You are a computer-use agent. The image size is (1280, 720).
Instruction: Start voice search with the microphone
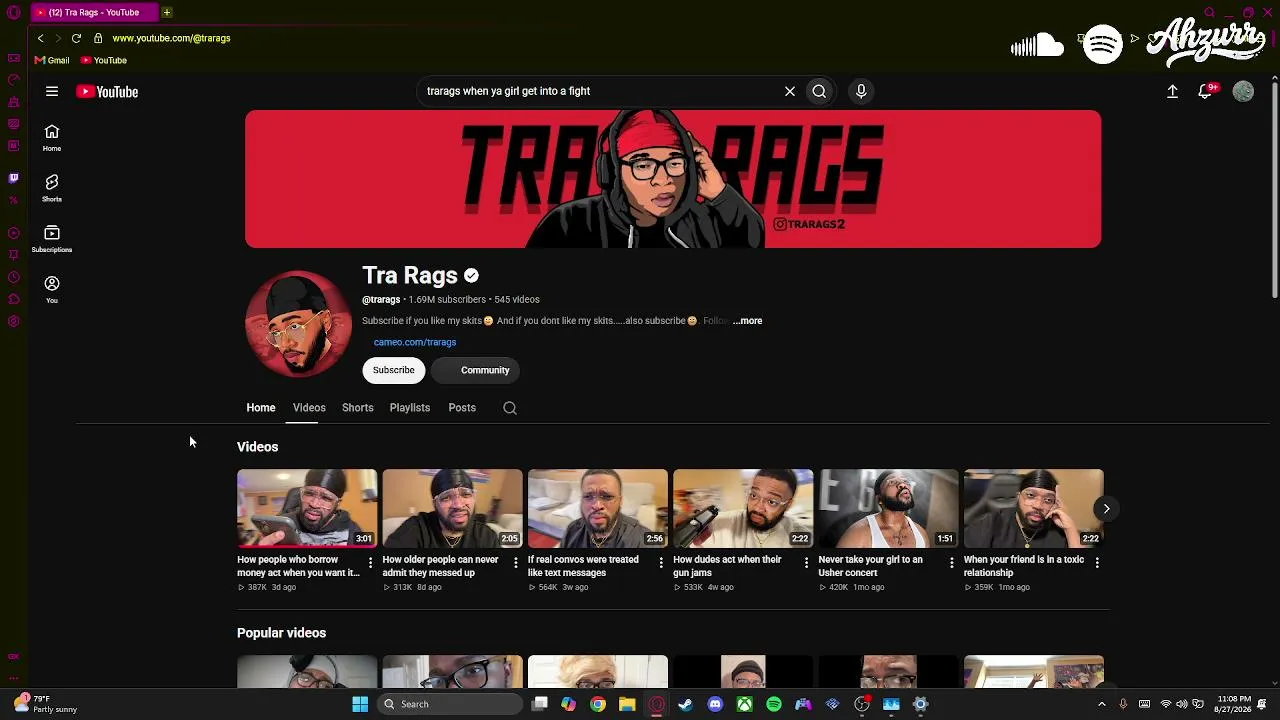click(x=861, y=91)
